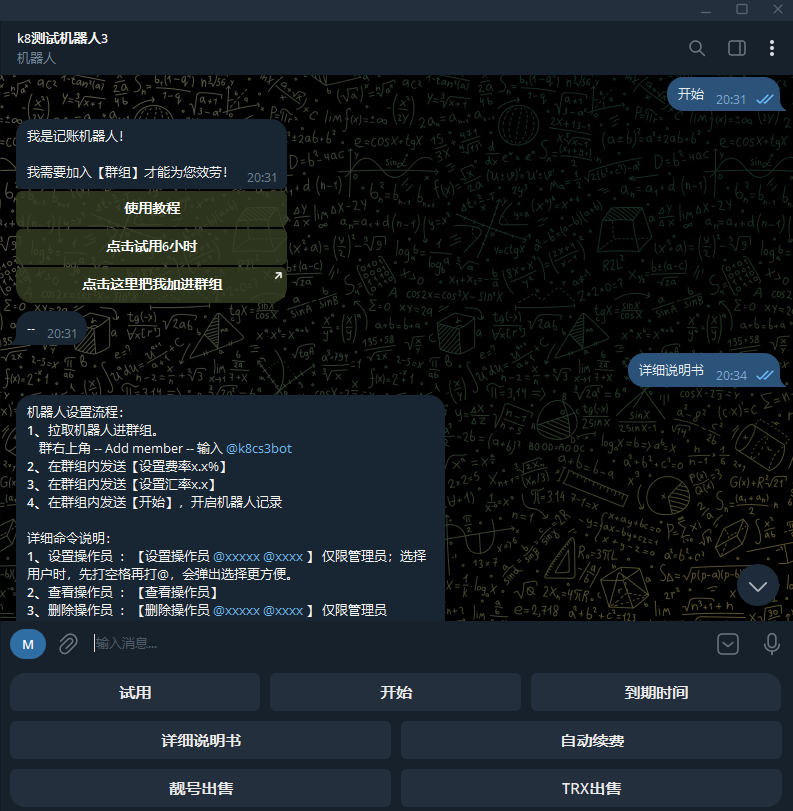Viewport: 793px width, 811px height.
Task: Toggle the bot keyboard icon in input bar
Action: (x=728, y=644)
